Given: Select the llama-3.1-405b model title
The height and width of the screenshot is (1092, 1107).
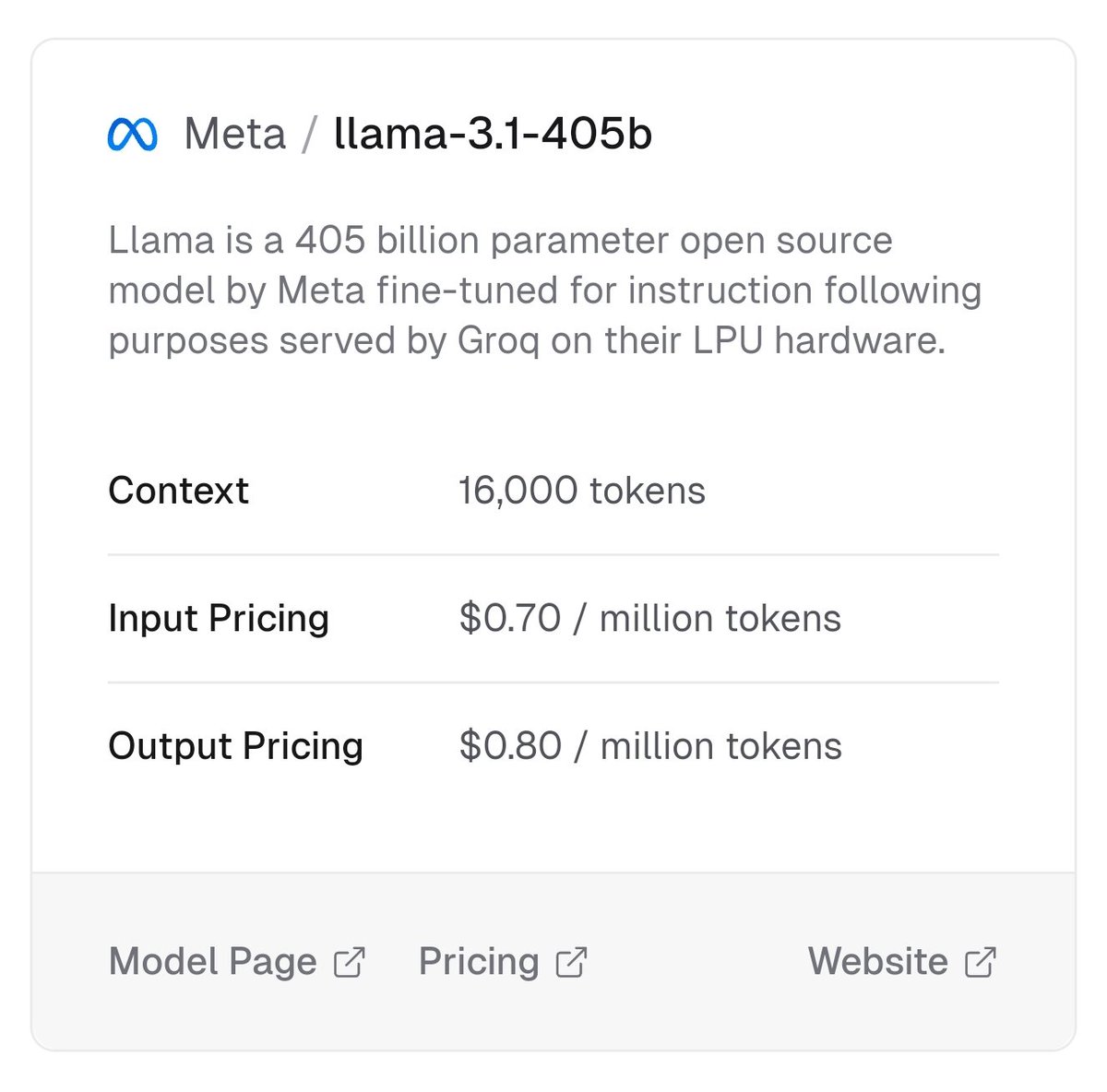Looking at the screenshot, I should tap(493, 135).
